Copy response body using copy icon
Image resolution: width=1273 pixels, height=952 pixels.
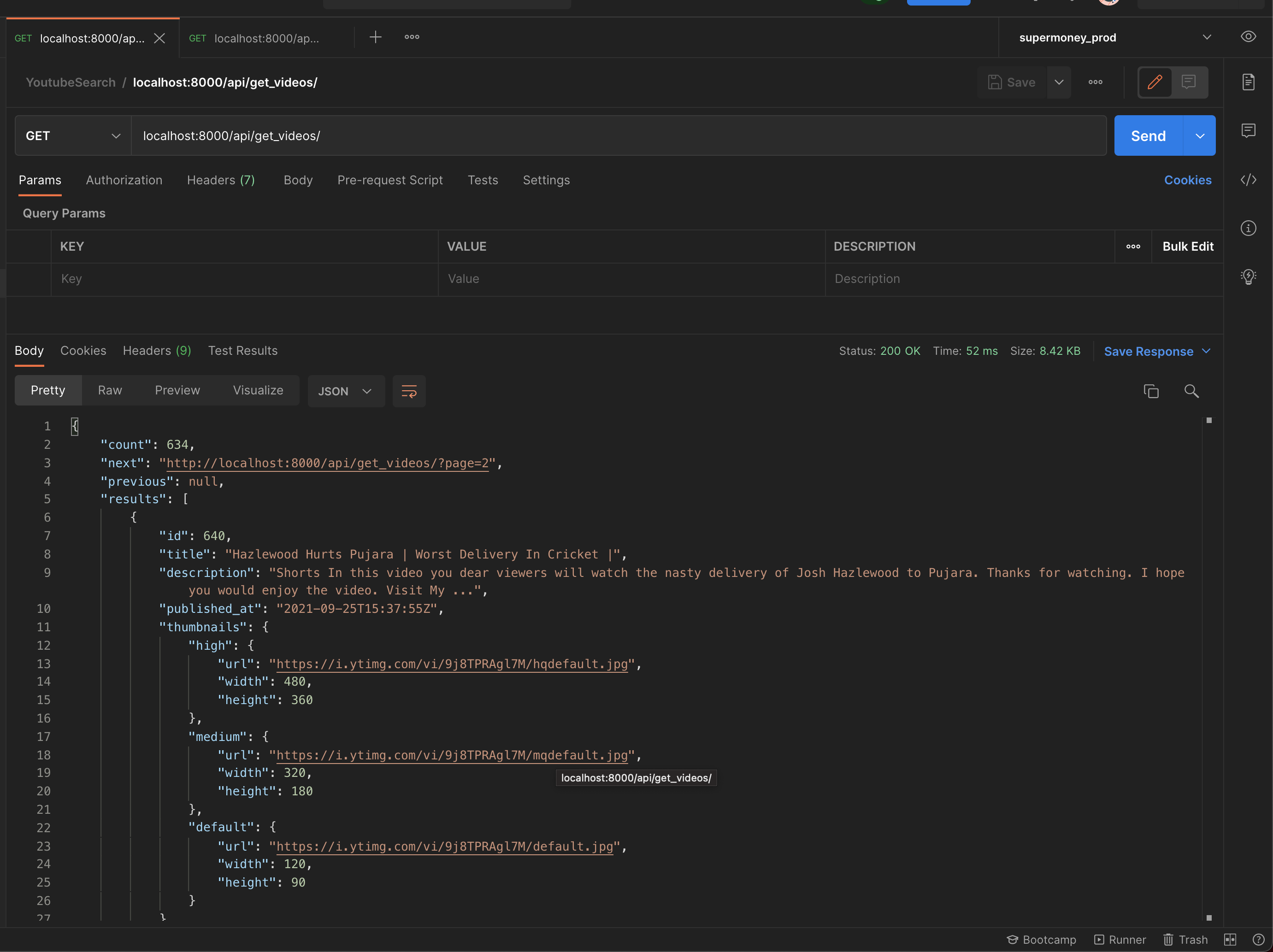(1150, 391)
